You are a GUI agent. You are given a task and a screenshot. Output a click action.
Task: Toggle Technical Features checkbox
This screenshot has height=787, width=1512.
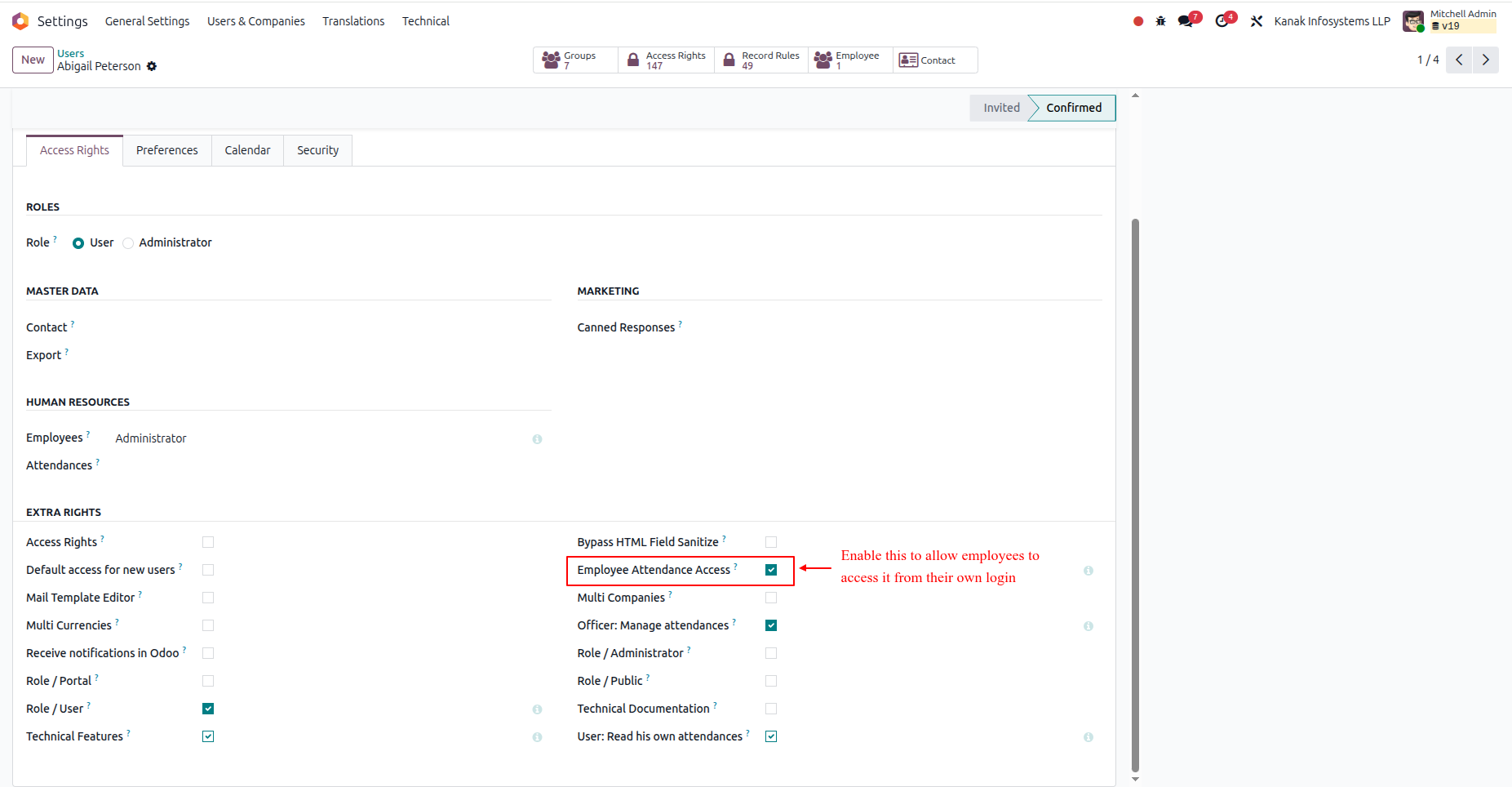pos(208,736)
